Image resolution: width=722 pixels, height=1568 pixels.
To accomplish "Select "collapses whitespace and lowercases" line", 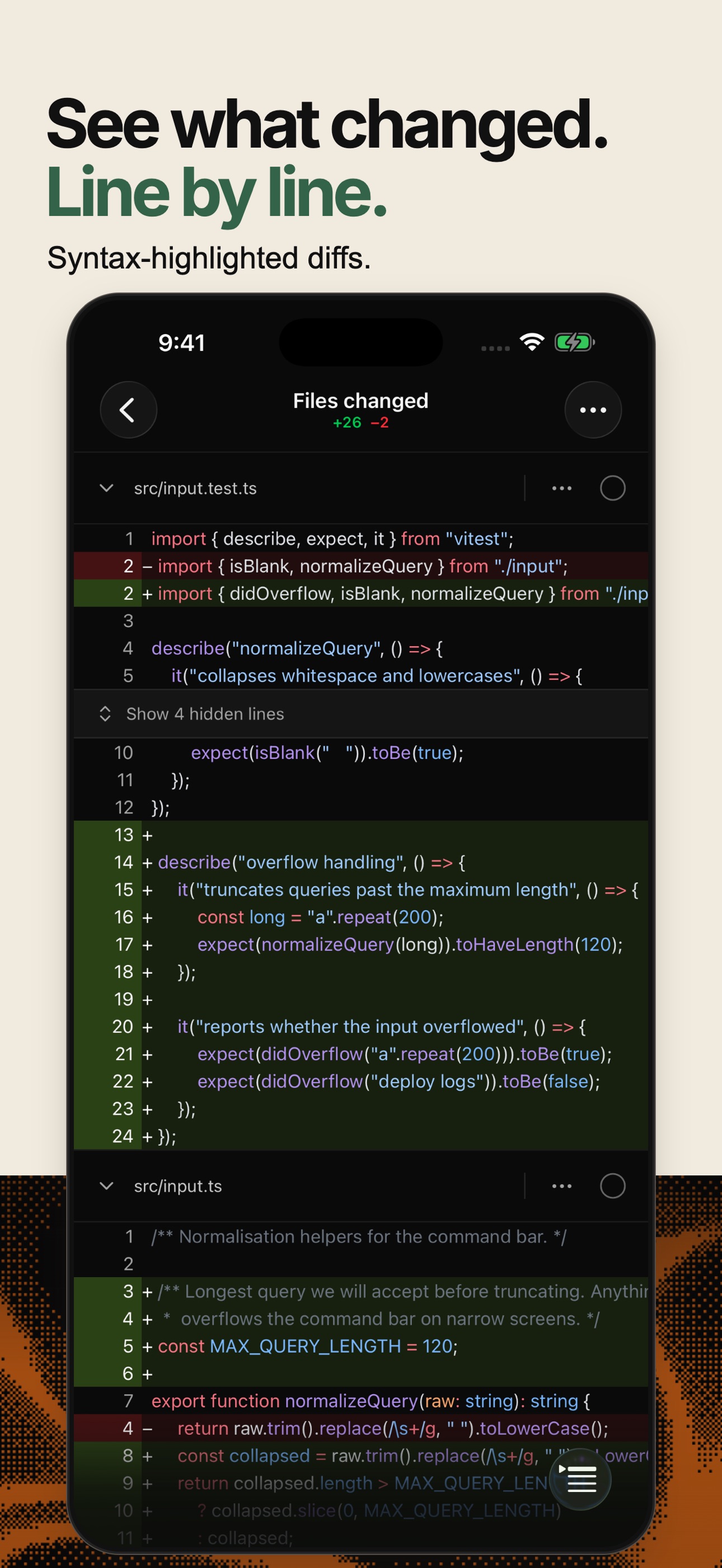I will (x=361, y=676).
